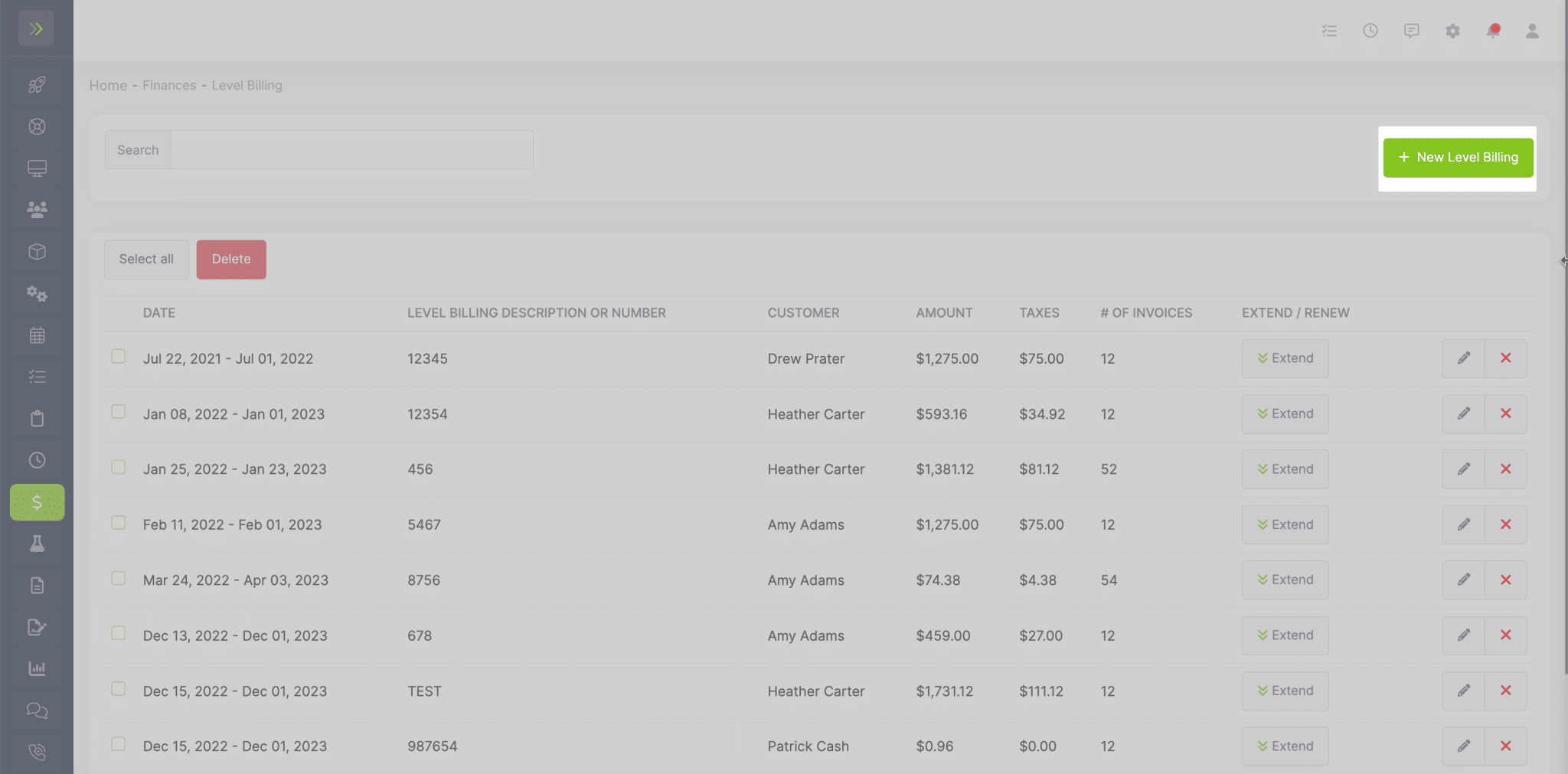Click inside the Search input field
The height and width of the screenshot is (774, 1568).
pyautogui.click(x=352, y=149)
